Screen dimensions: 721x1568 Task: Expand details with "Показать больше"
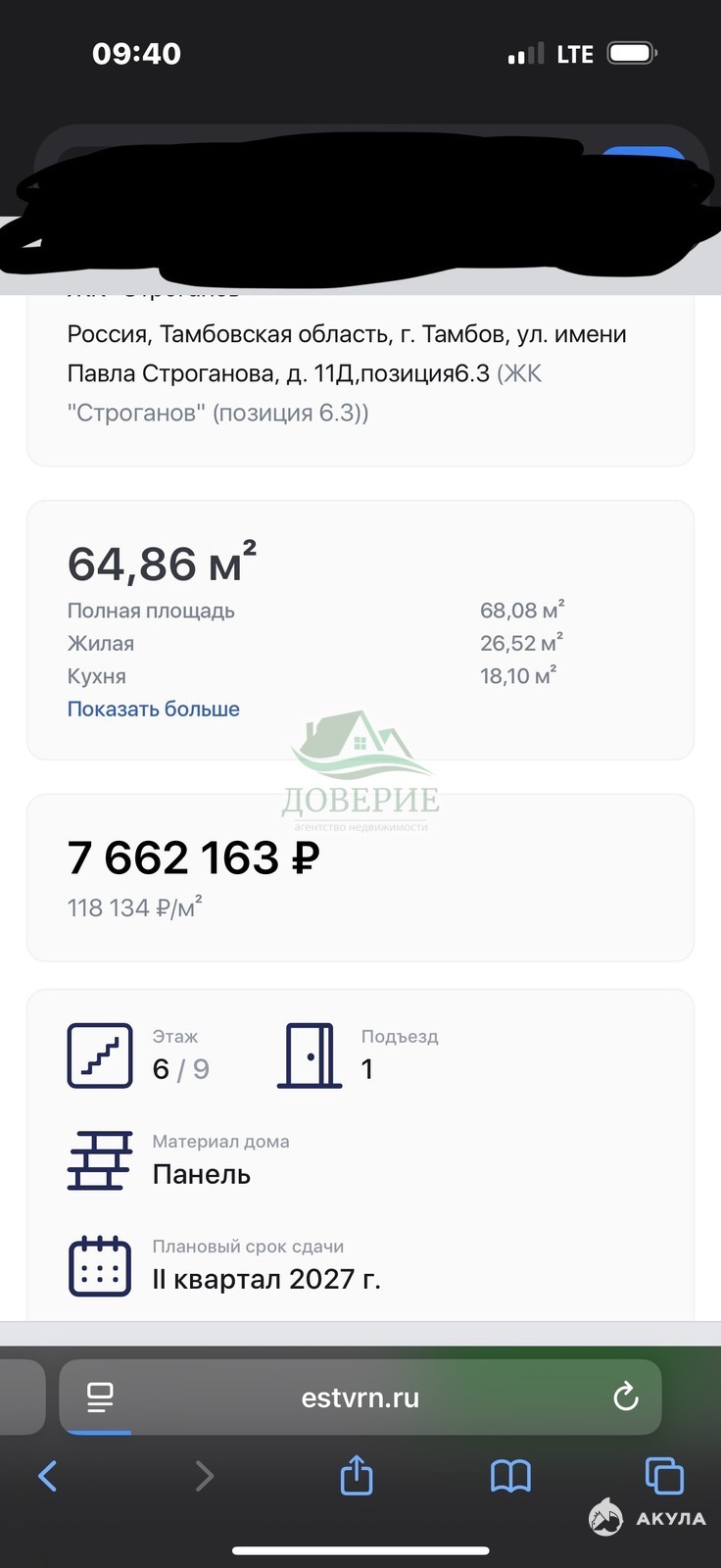[154, 709]
